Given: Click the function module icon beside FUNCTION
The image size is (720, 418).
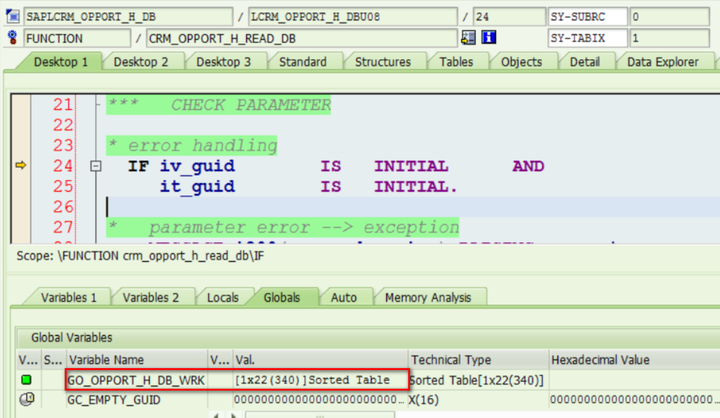Looking at the screenshot, I should pos(12,38).
